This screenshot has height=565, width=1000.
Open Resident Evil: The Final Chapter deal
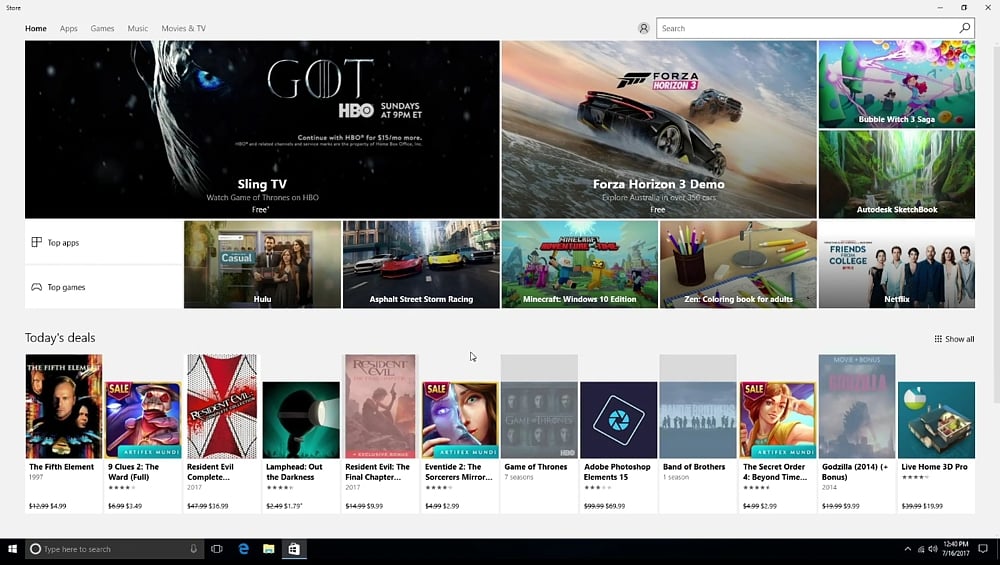[x=380, y=434]
